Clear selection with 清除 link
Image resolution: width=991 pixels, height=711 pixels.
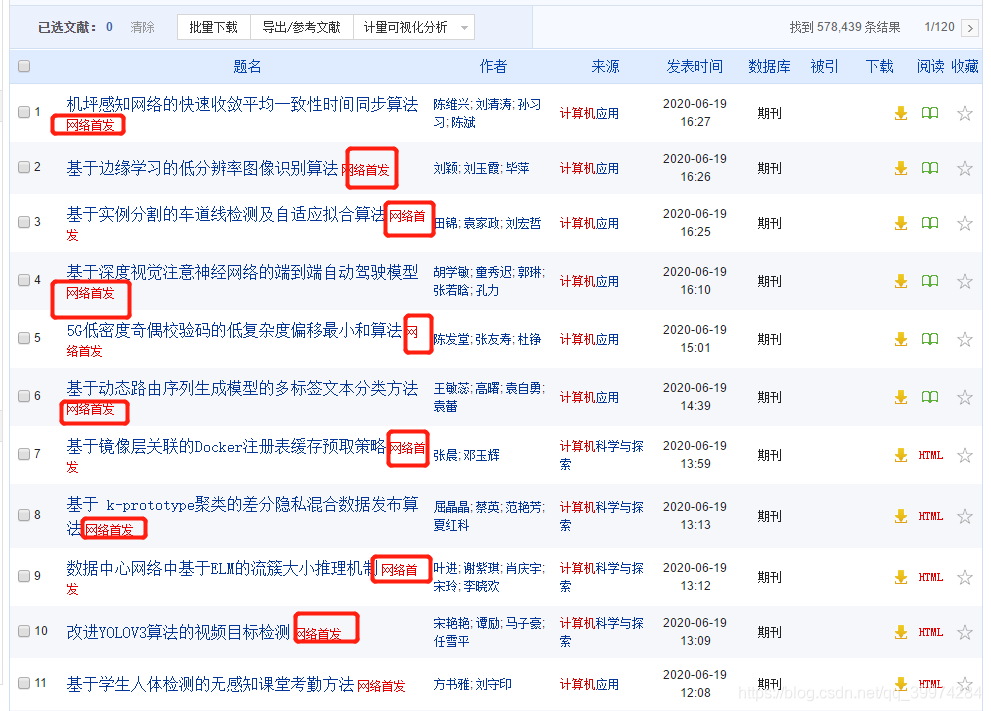pos(142,27)
